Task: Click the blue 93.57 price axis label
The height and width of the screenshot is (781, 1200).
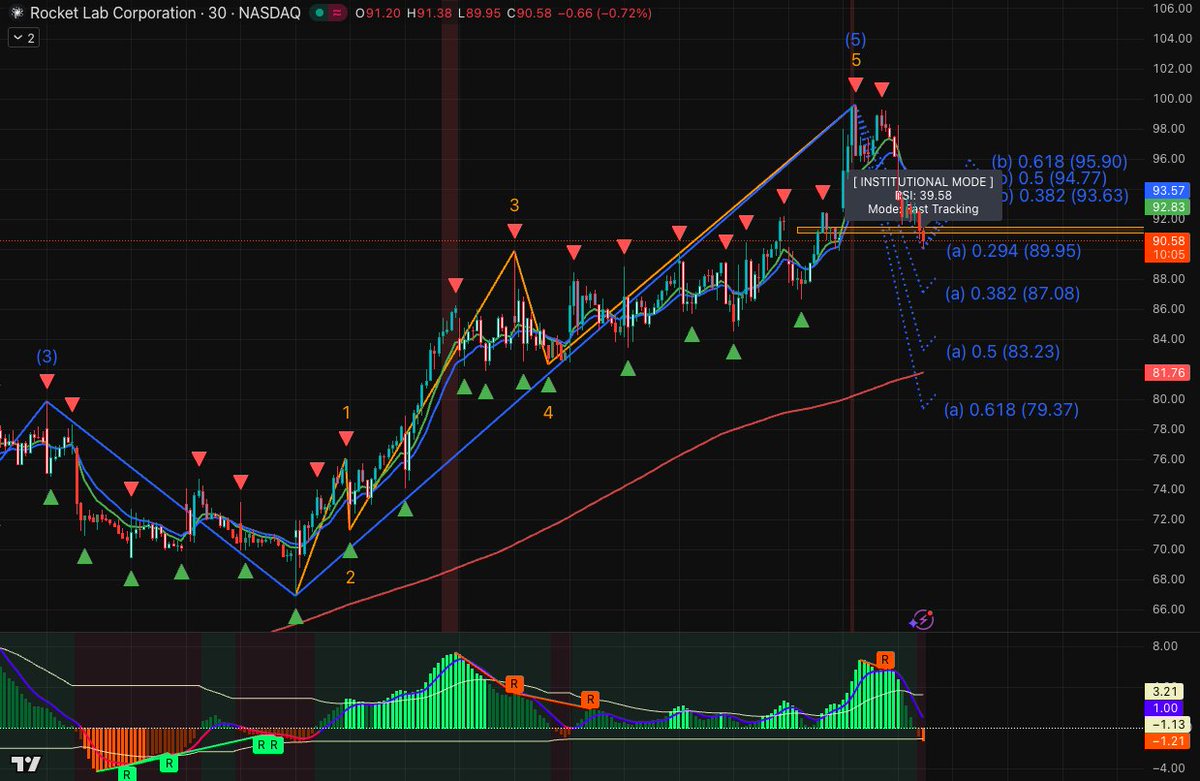Action: click(x=1168, y=190)
